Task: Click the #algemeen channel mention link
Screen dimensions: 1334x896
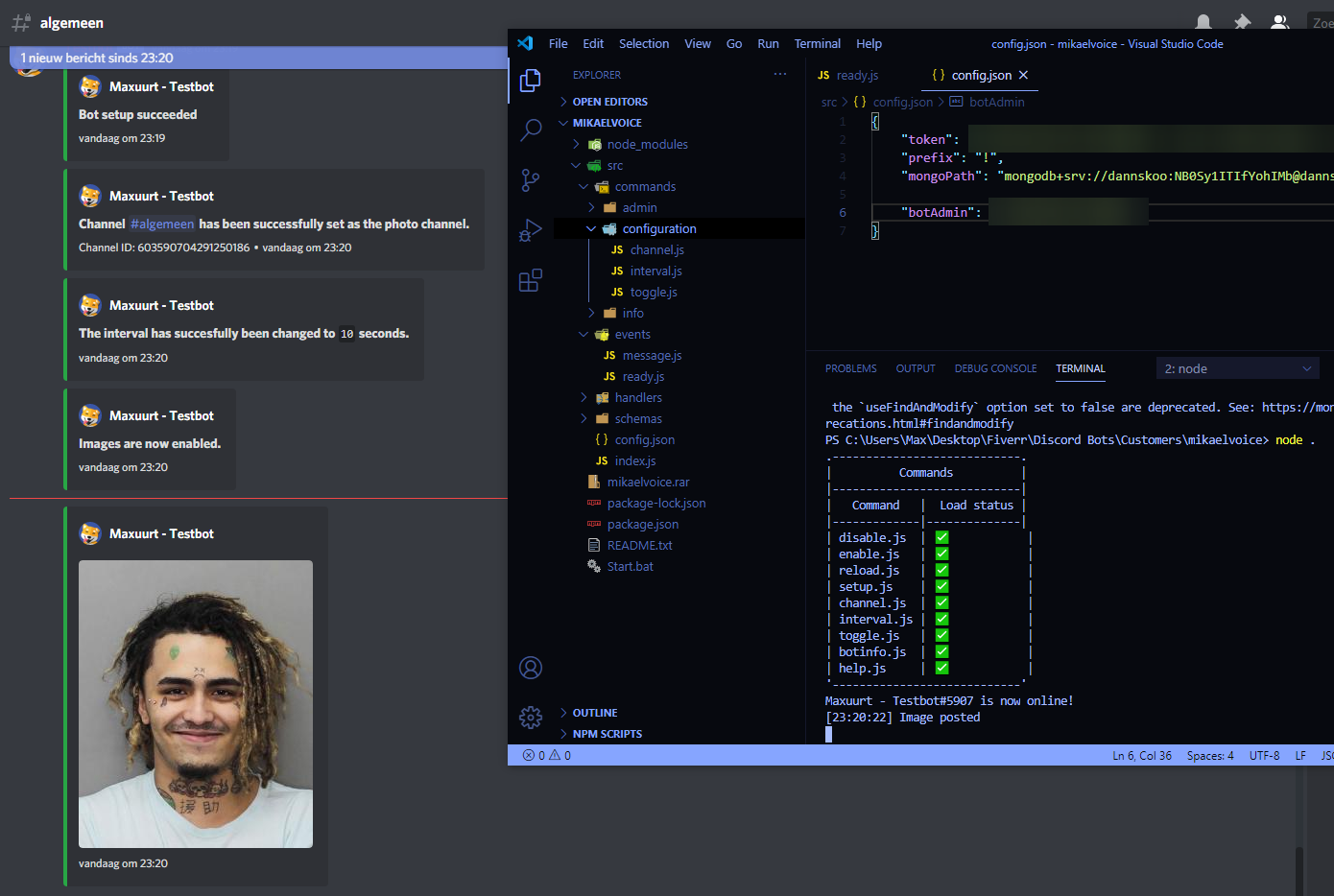Action: click(162, 224)
